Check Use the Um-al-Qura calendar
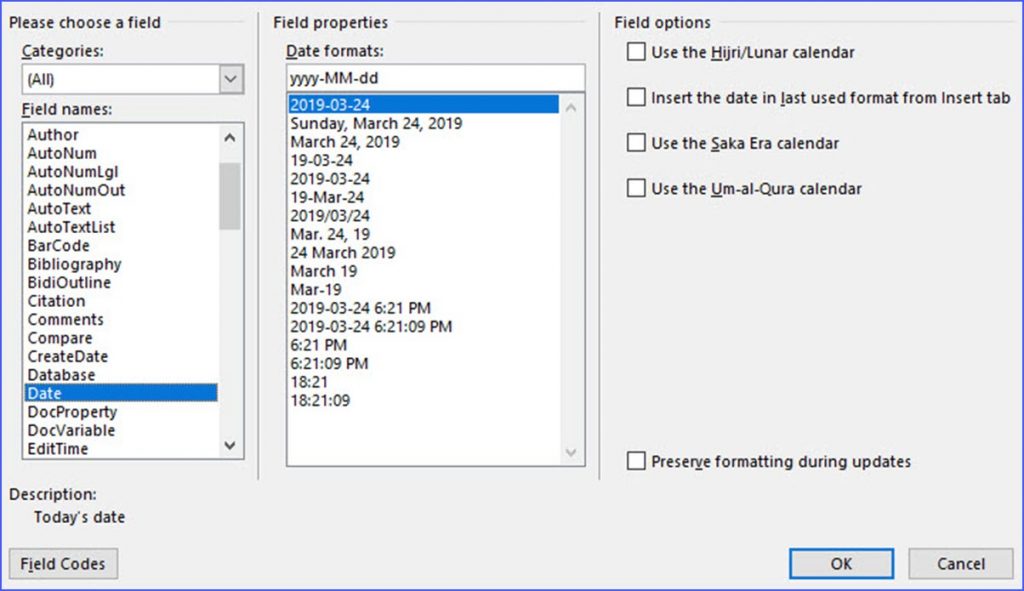Screen dimensions: 1024x591 pos(636,188)
